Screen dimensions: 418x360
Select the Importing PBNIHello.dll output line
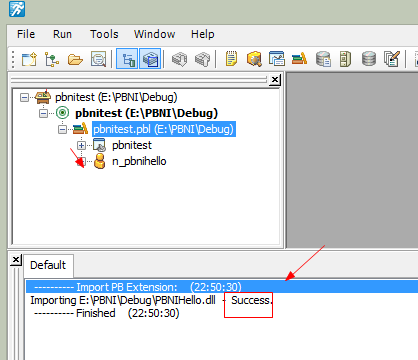point(222,300)
